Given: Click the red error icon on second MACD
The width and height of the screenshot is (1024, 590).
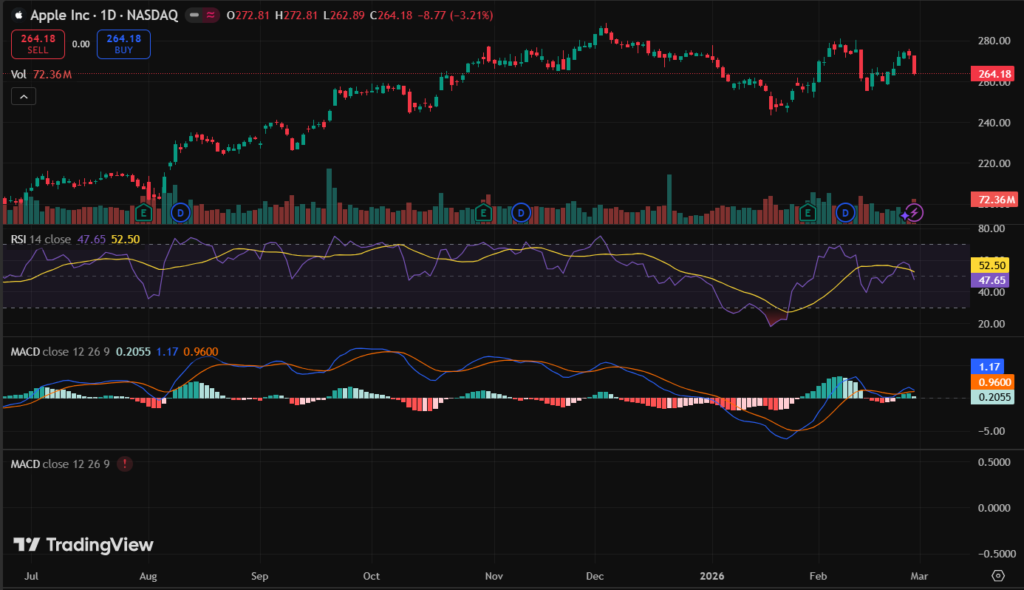Looking at the screenshot, I should pyautogui.click(x=124, y=464).
